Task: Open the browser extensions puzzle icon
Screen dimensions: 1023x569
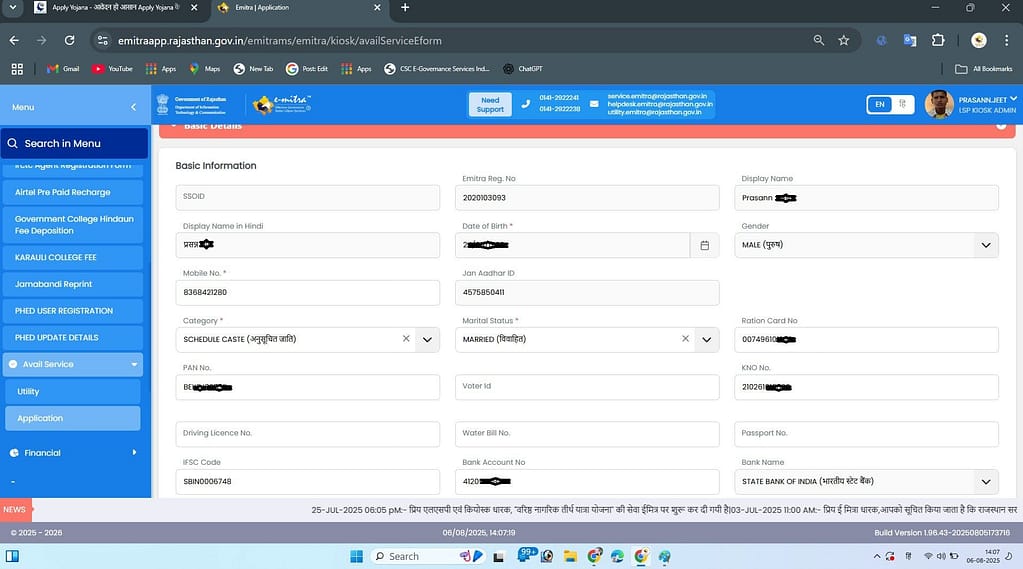Action: (938, 40)
